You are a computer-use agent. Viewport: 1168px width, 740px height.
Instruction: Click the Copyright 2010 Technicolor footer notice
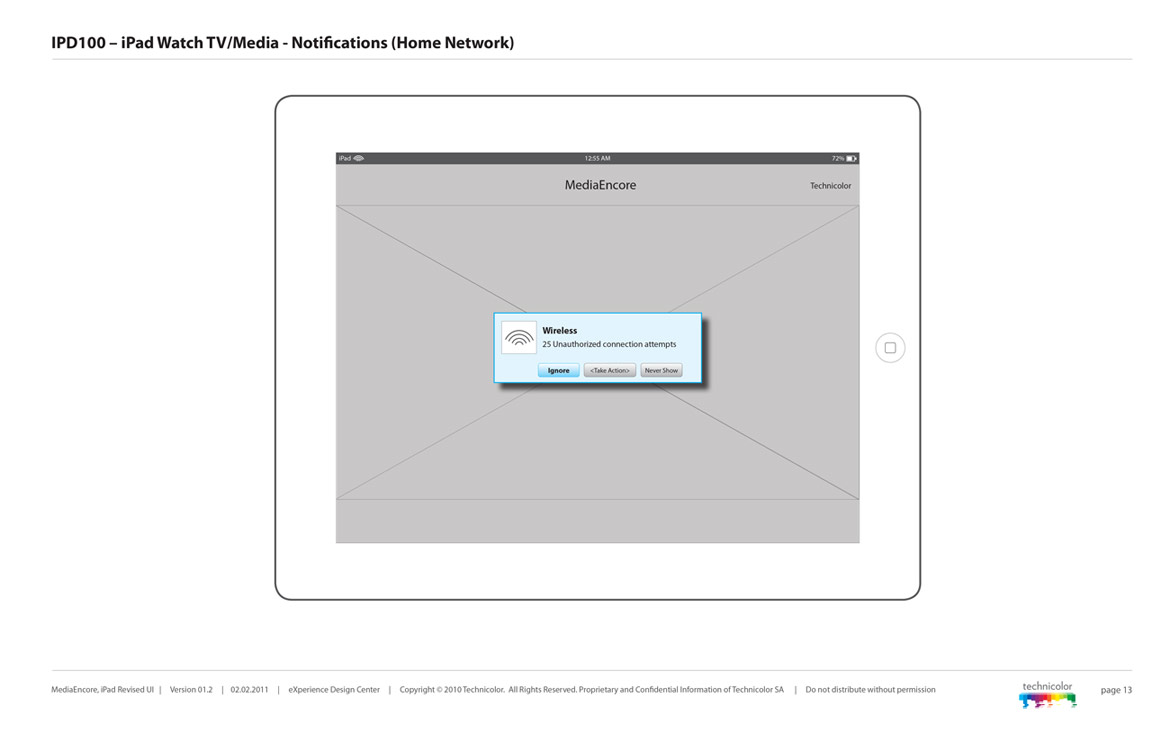coord(591,690)
